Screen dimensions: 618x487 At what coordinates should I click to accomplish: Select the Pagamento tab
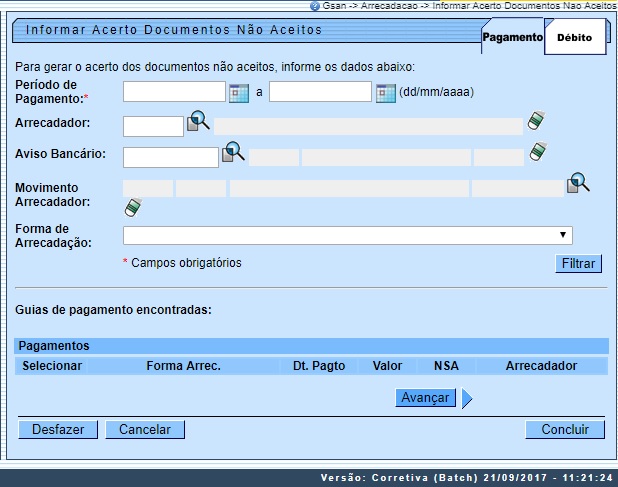(x=512, y=37)
